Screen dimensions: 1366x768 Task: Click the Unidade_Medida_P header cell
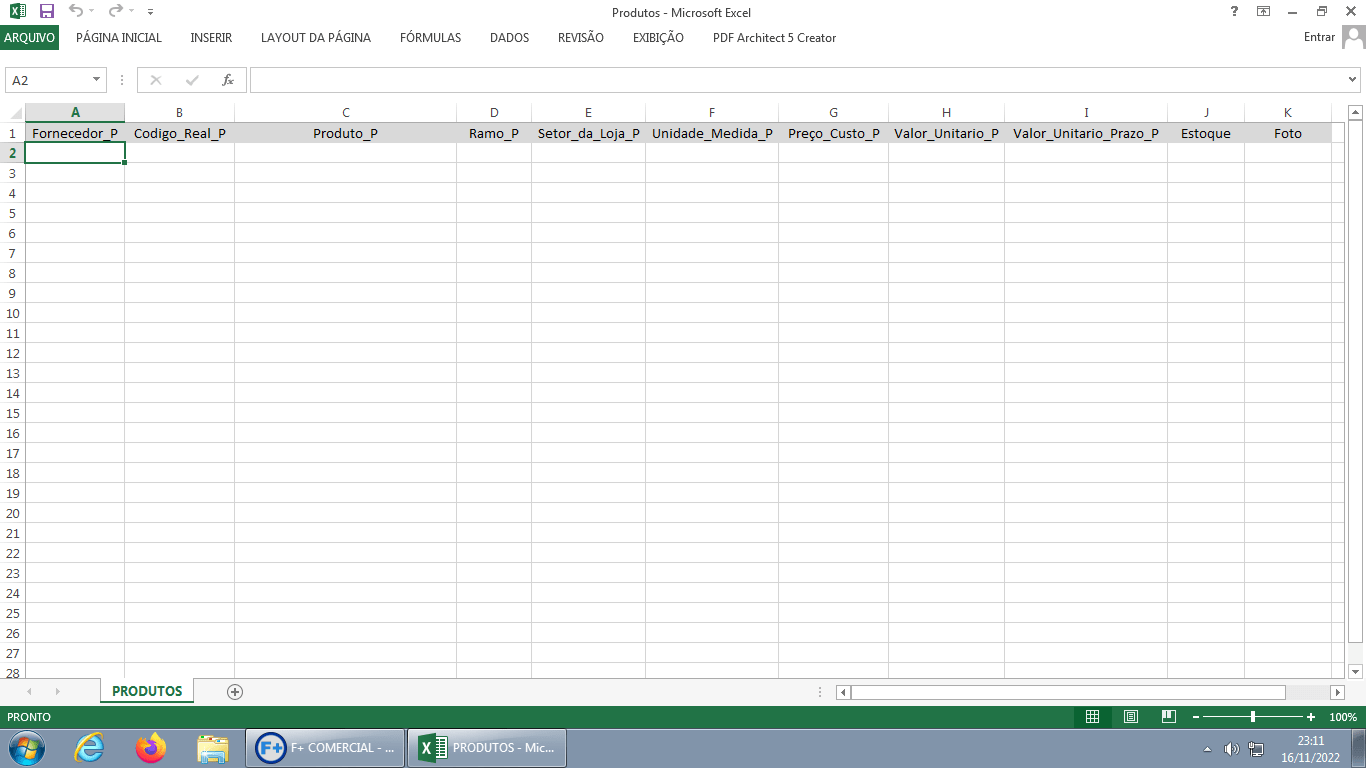[712, 133]
